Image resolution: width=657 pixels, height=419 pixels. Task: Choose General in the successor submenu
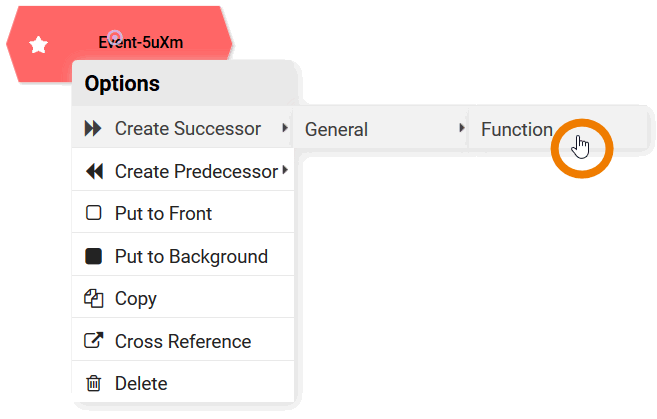(x=336, y=129)
